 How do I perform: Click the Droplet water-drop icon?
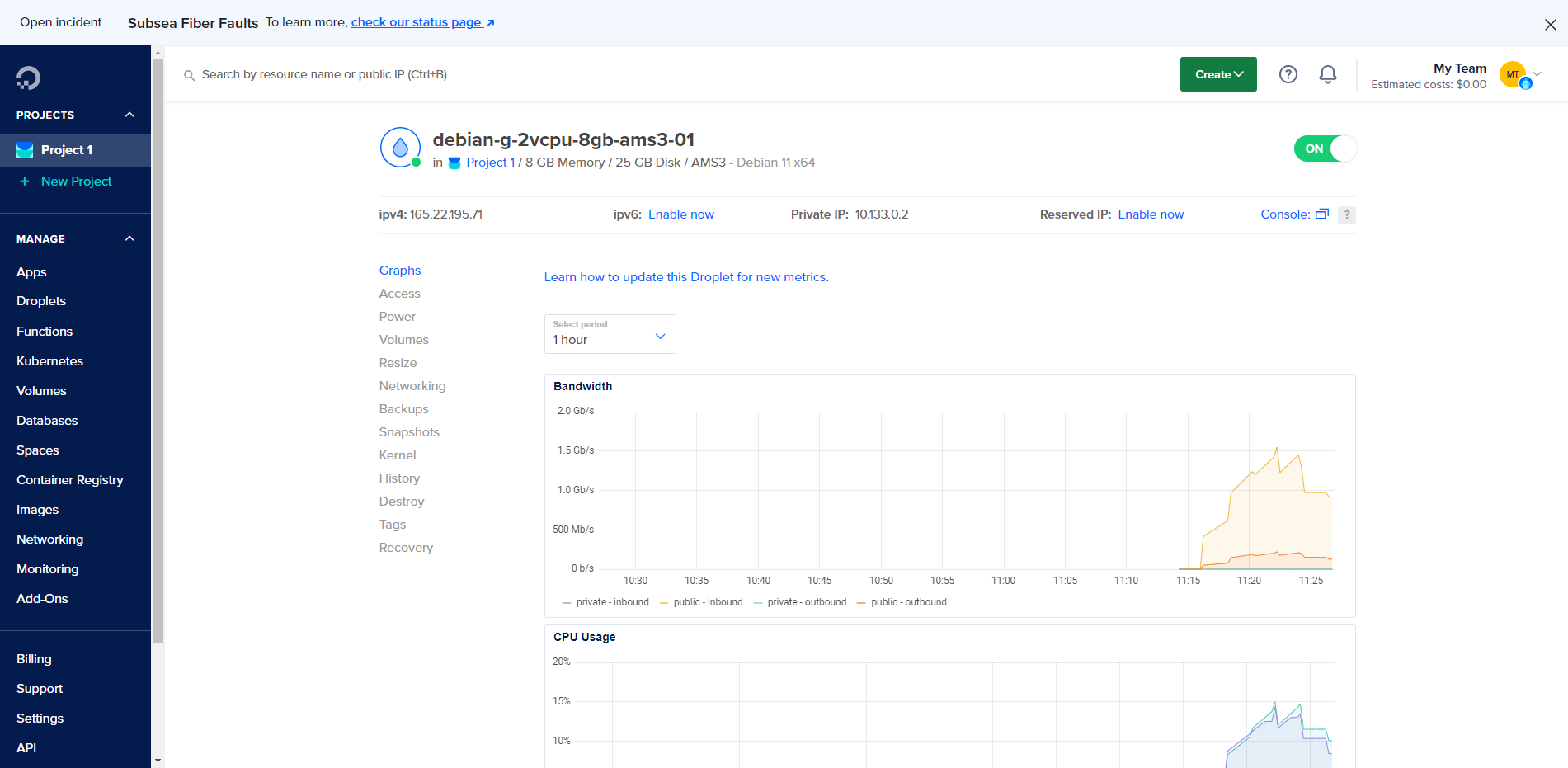pyautogui.click(x=400, y=148)
